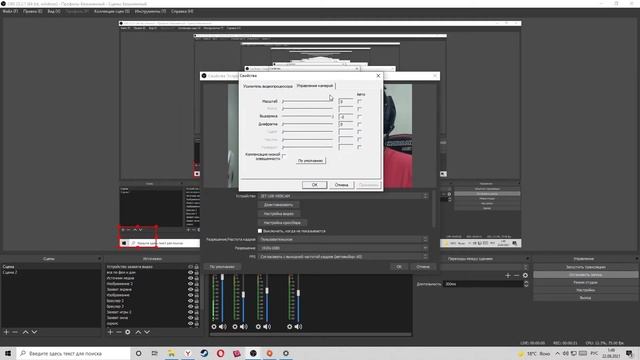The width and height of the screenshot is (640, 360).
Task: Switch to Усилитель видеопроцессора tab
Action: tap(268, 86)
